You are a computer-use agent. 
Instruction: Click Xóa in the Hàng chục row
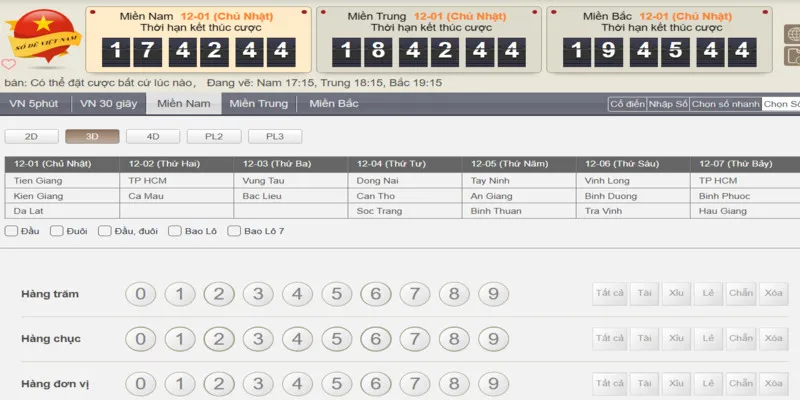point(771,338)
